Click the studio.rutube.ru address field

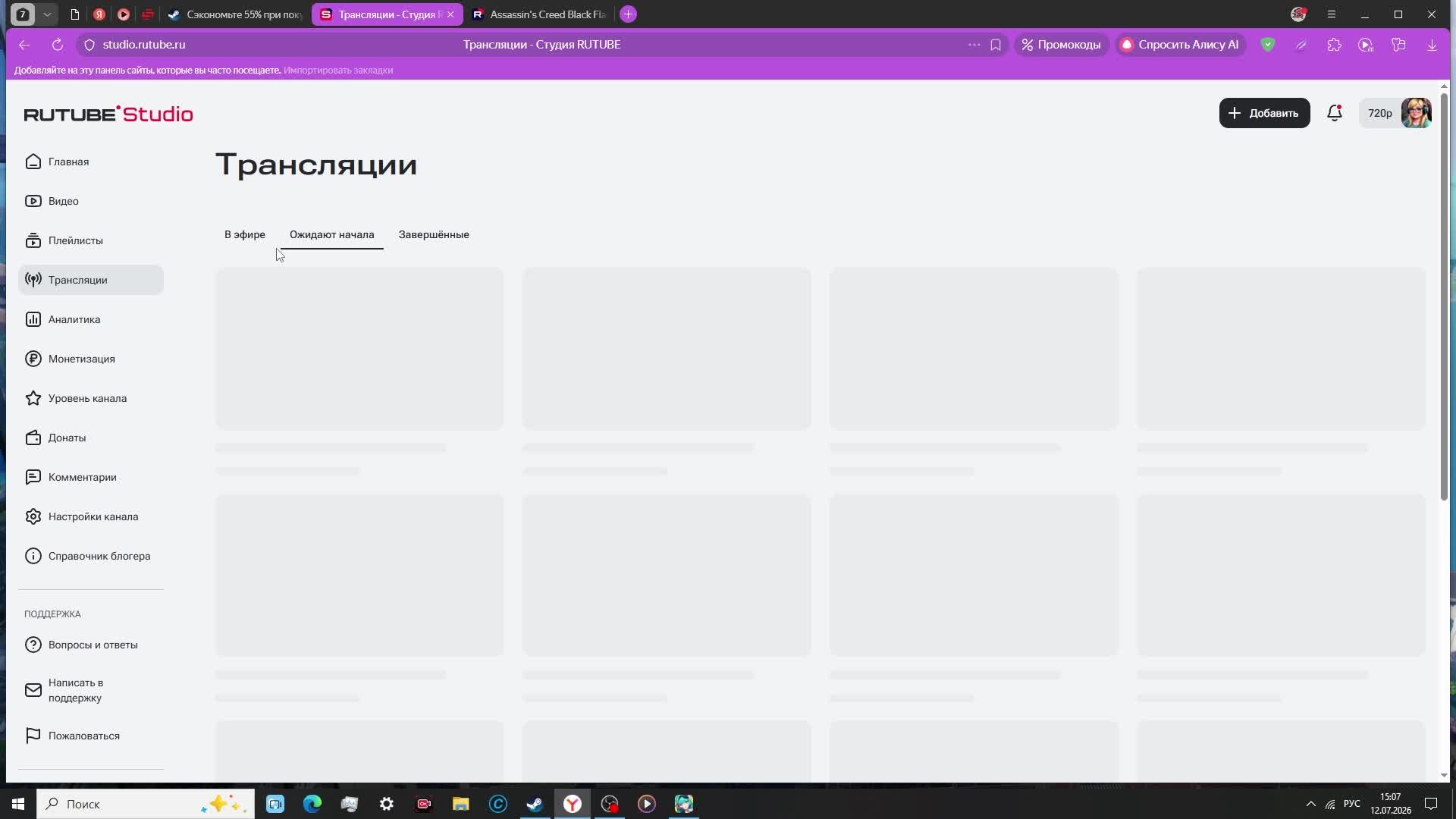click(144, 45)
